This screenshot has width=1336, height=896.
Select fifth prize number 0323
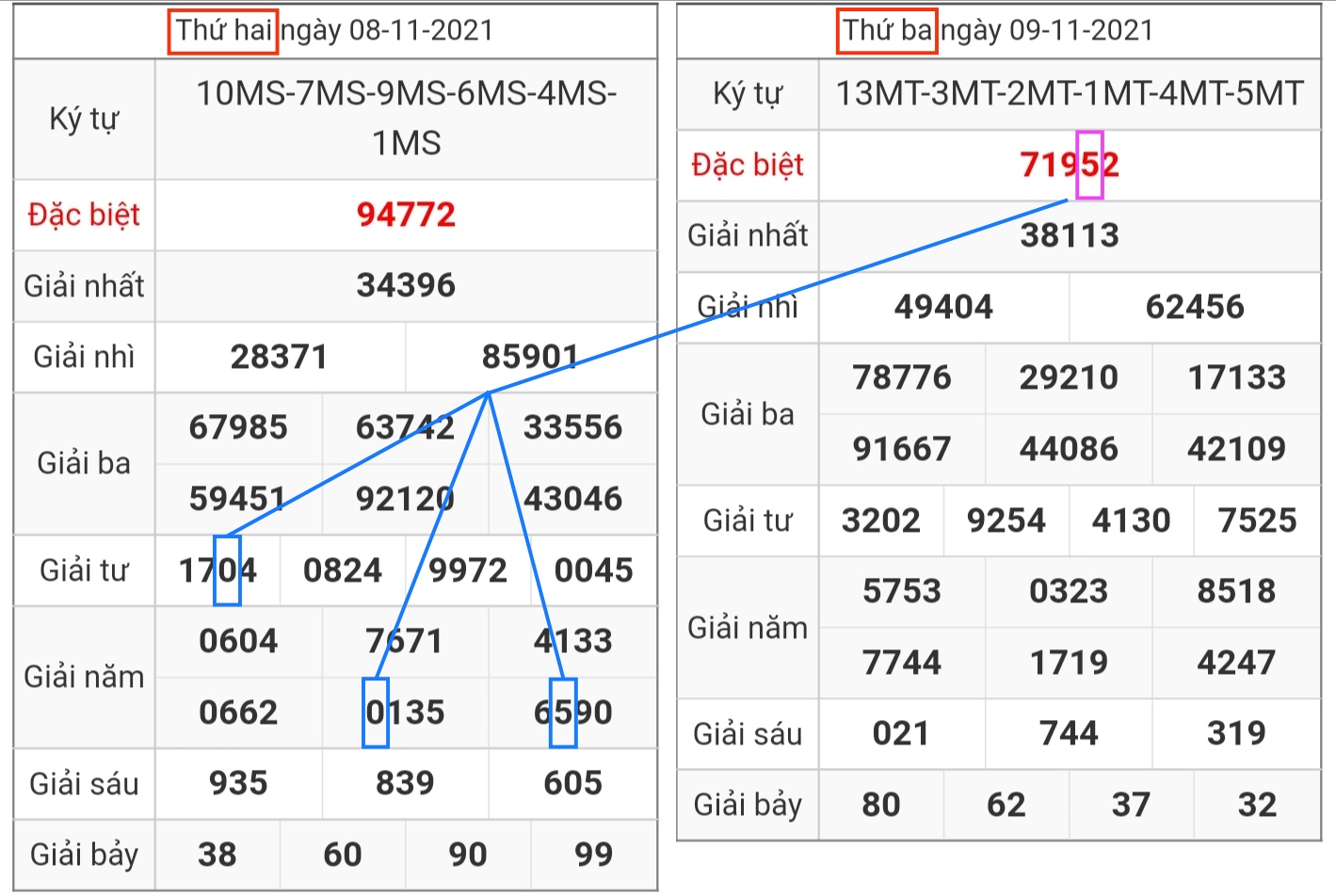(1070, 591)
